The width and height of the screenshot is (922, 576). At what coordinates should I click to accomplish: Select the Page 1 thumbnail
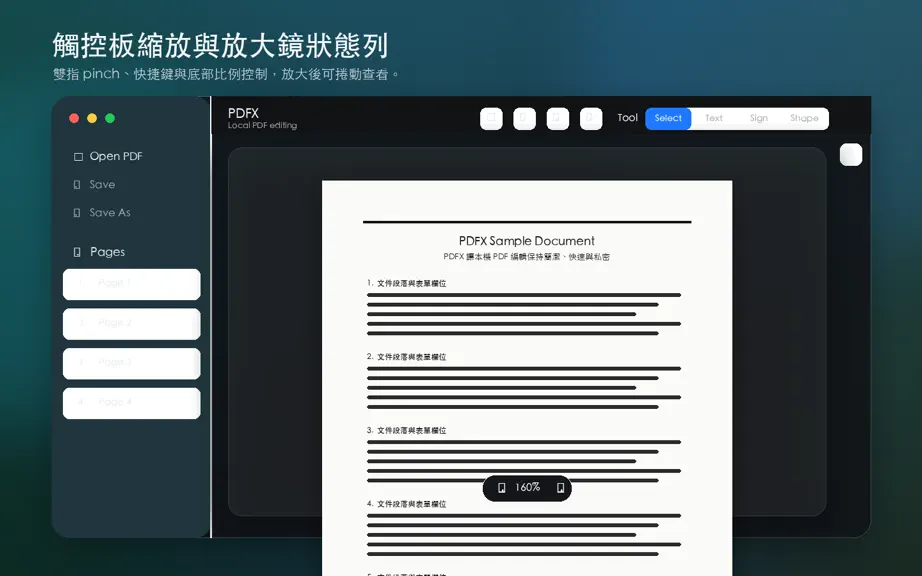pos(132,284)
